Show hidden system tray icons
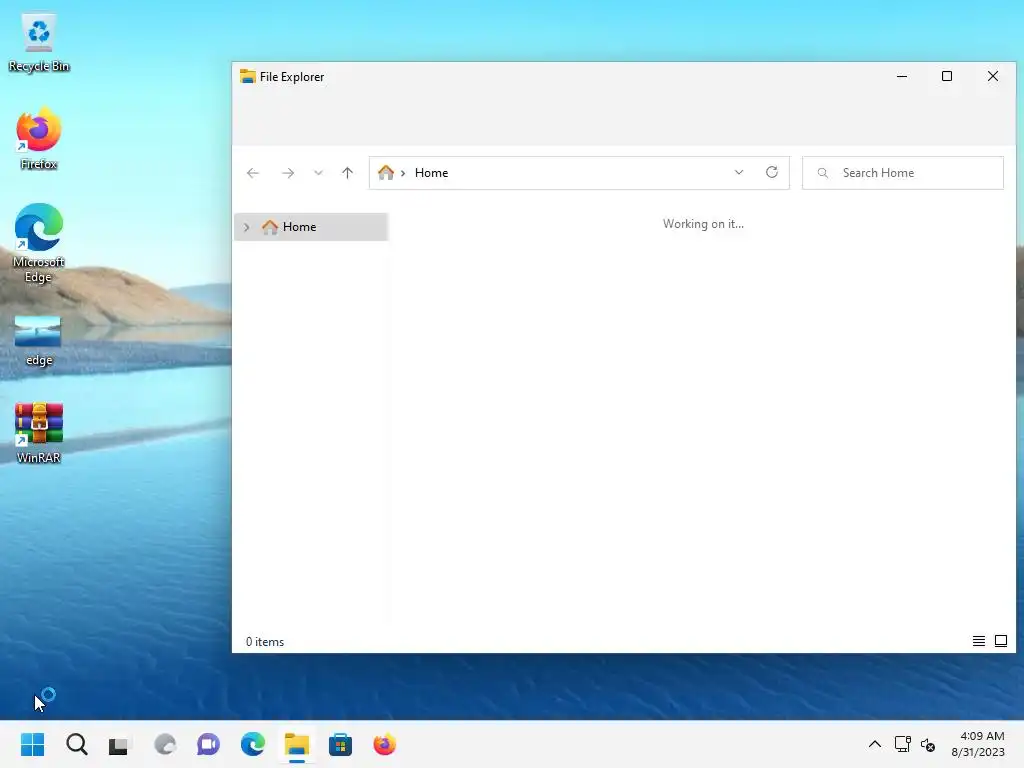 (874, 744)
